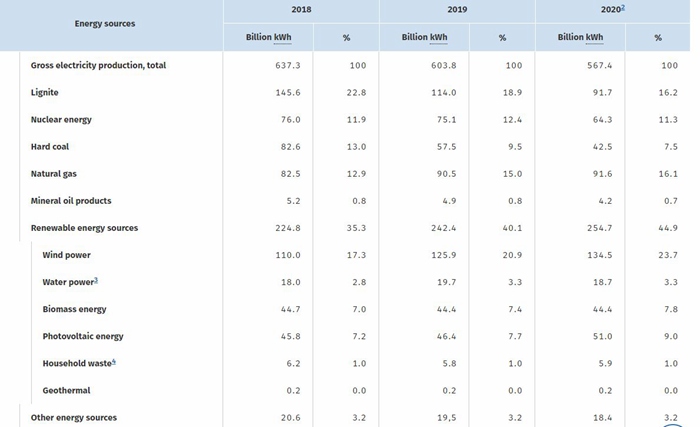
Task: Click the kWh abbreviation under the 2019 column
Action: 438,37
